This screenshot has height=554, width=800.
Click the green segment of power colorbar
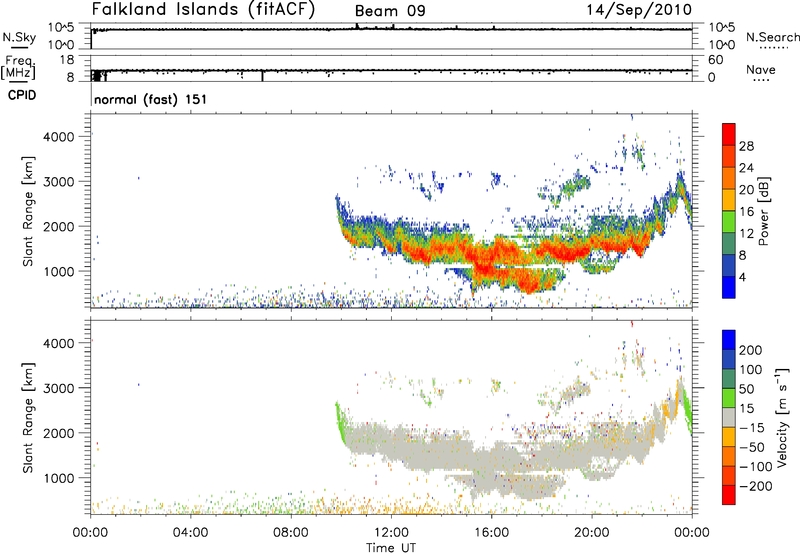tap(729, 222)
